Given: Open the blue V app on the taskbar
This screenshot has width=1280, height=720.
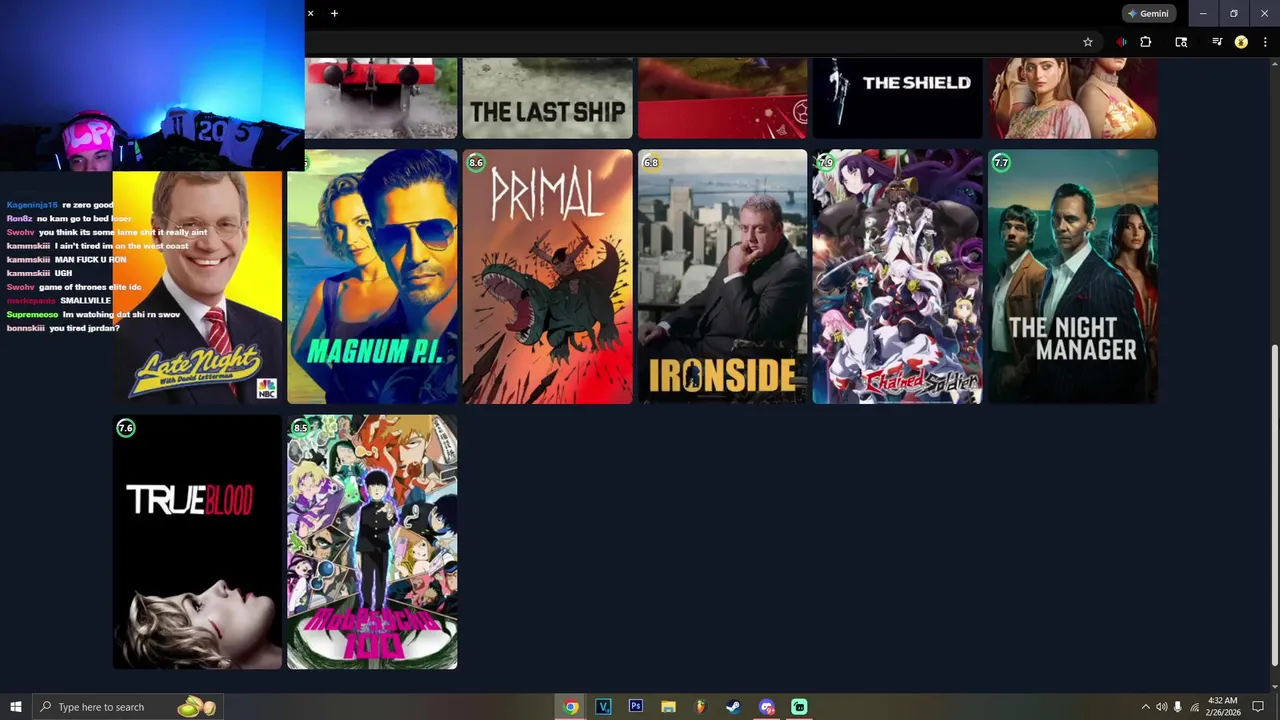Looking at the screenshot, I should [603, 707].
